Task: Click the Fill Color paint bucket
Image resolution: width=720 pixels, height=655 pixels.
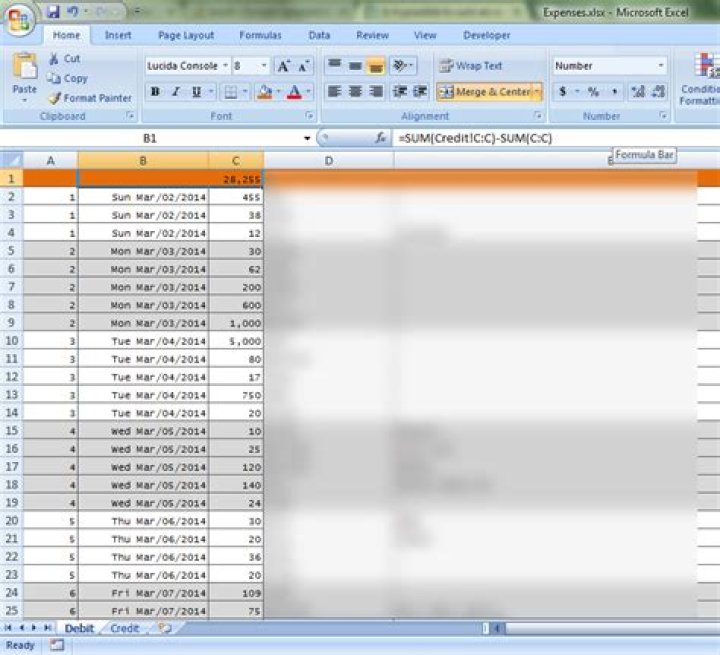Action: 264,92
